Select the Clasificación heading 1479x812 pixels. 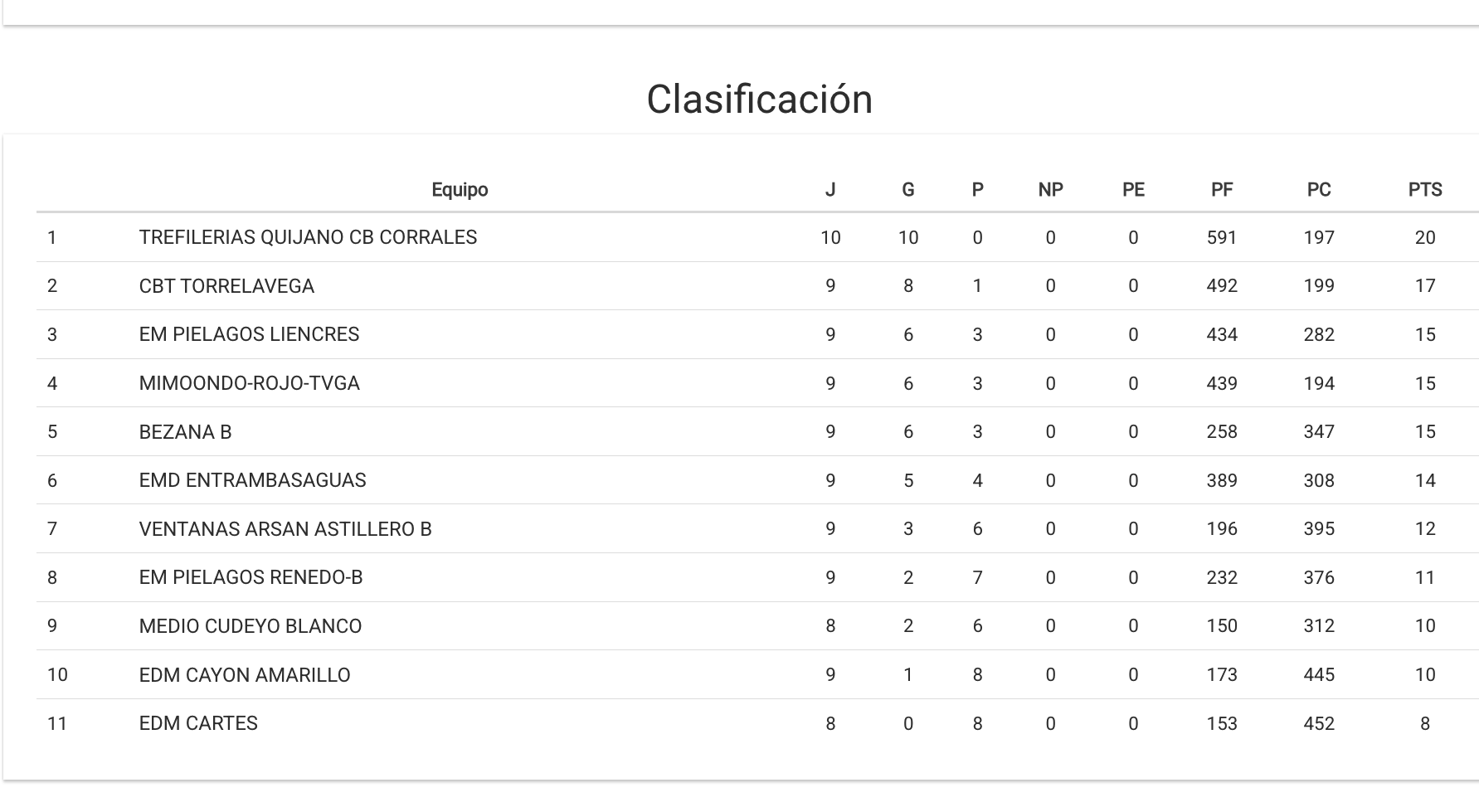tap(759, 100)
